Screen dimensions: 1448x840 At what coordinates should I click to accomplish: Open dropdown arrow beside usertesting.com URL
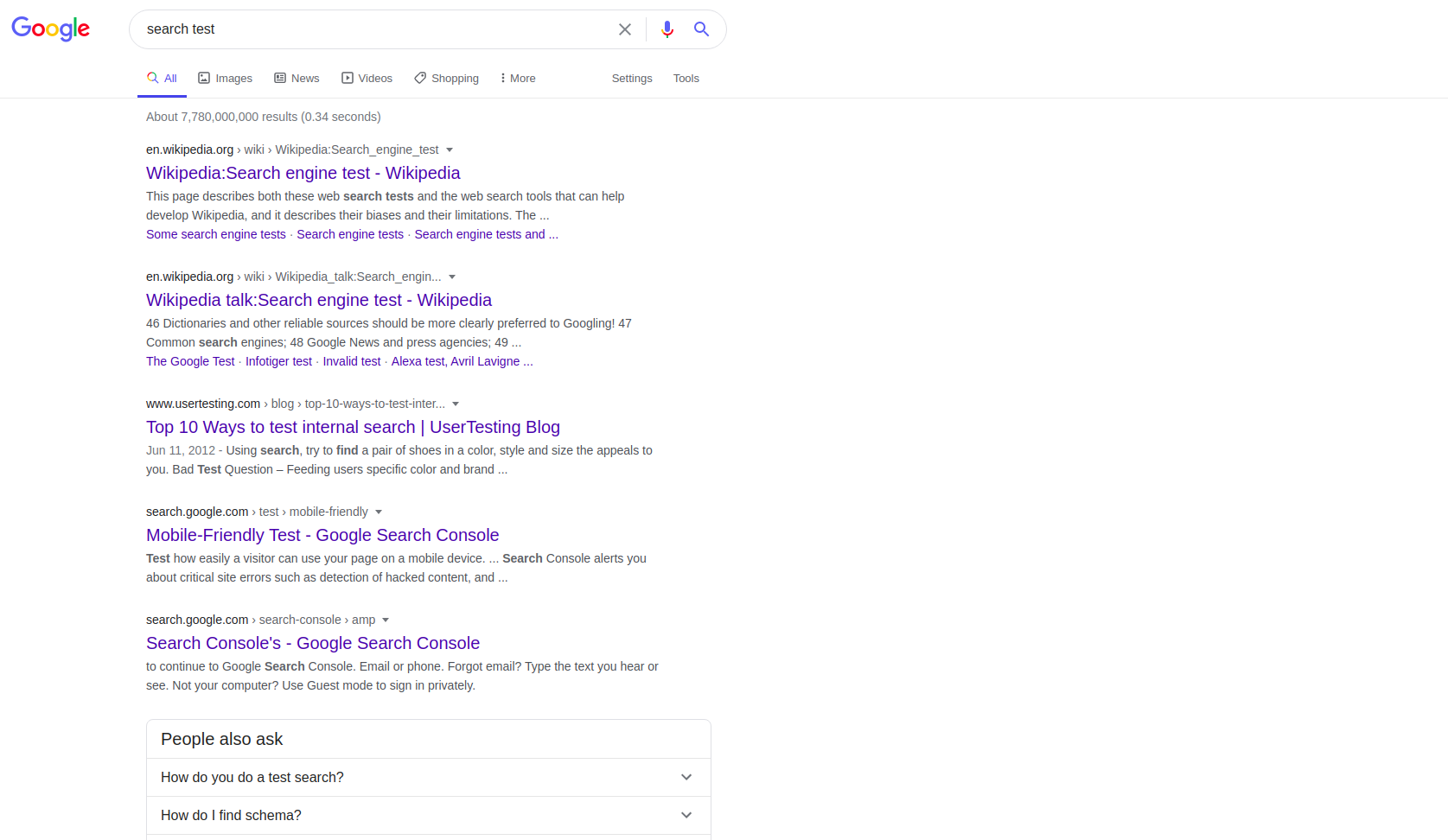click(456, 404)
